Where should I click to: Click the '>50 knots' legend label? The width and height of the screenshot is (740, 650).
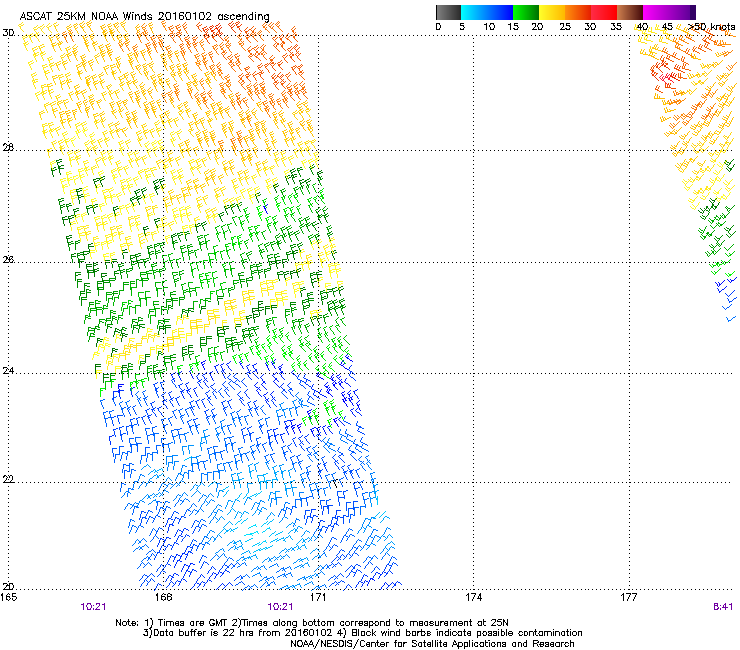[x=712, y=26]
